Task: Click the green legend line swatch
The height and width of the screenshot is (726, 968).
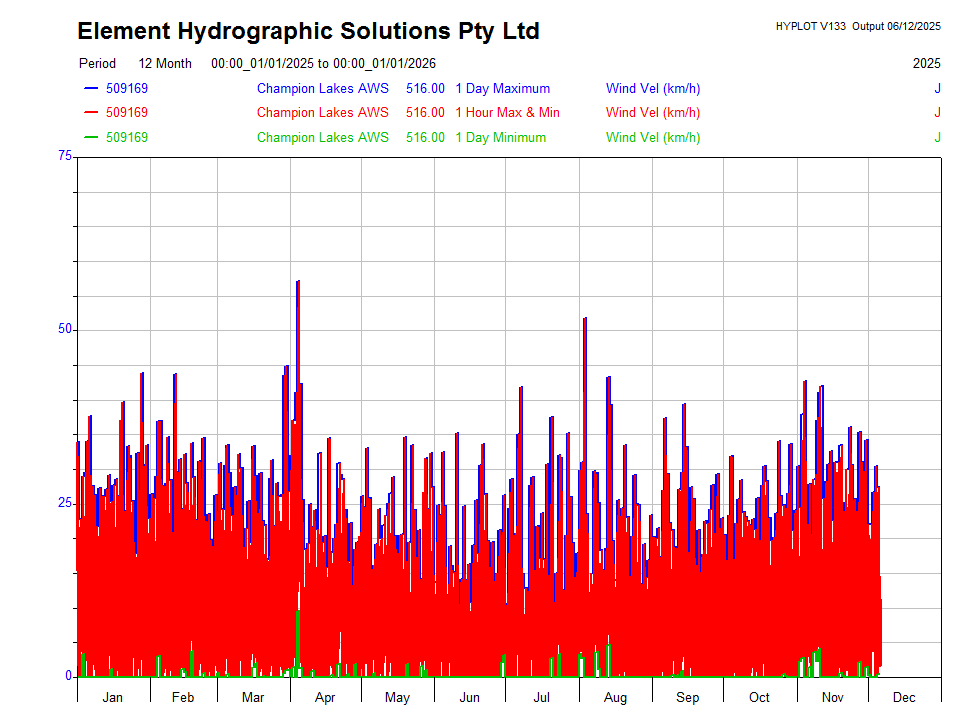Action: point(91,137)
